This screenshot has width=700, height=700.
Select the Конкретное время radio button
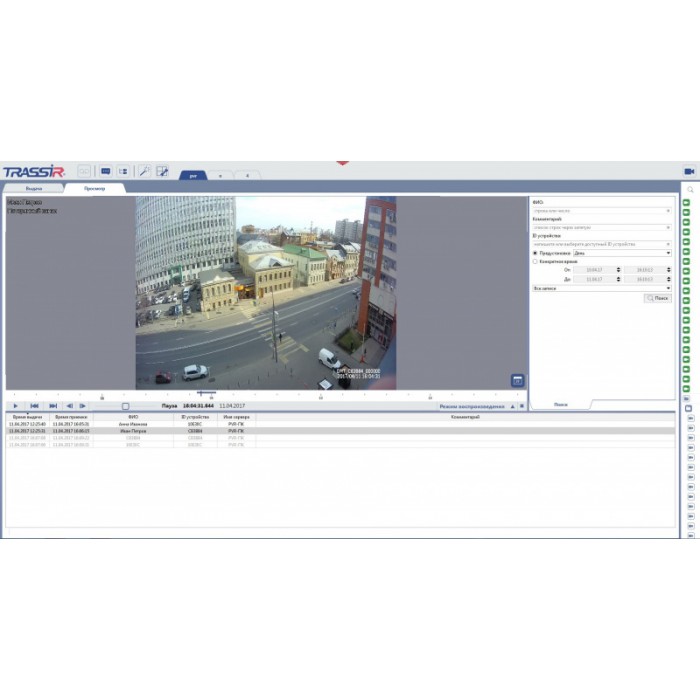click(x=535, y=261)
